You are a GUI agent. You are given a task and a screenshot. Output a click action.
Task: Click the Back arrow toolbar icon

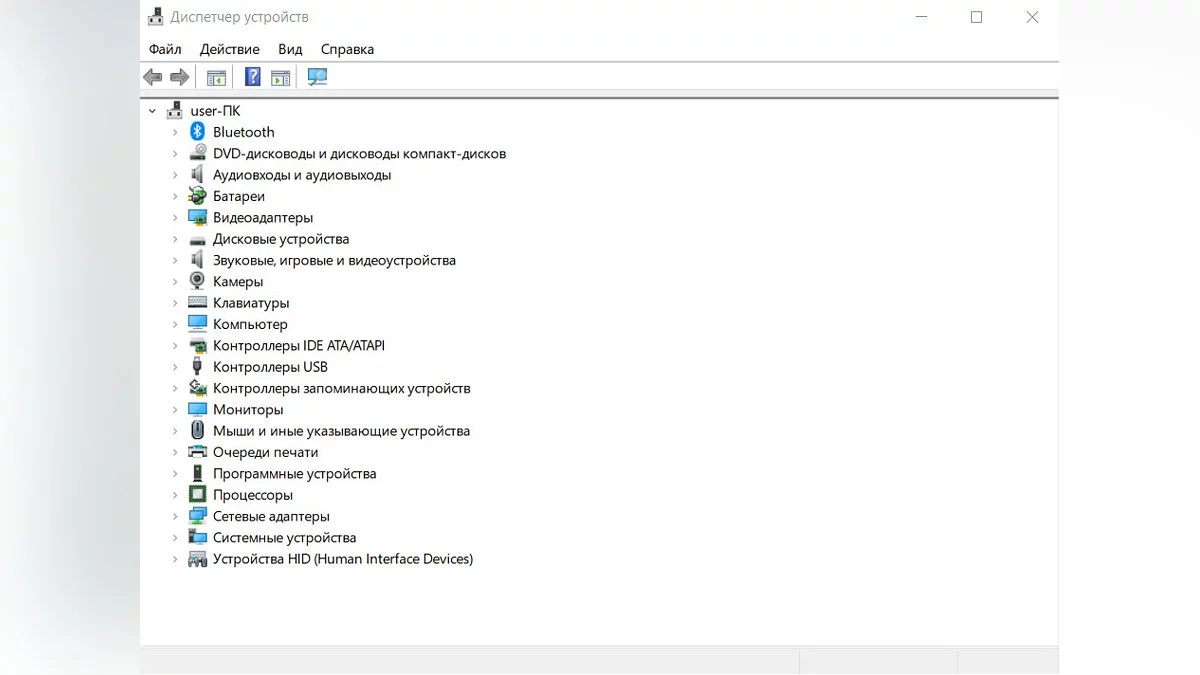click(152, 77)
